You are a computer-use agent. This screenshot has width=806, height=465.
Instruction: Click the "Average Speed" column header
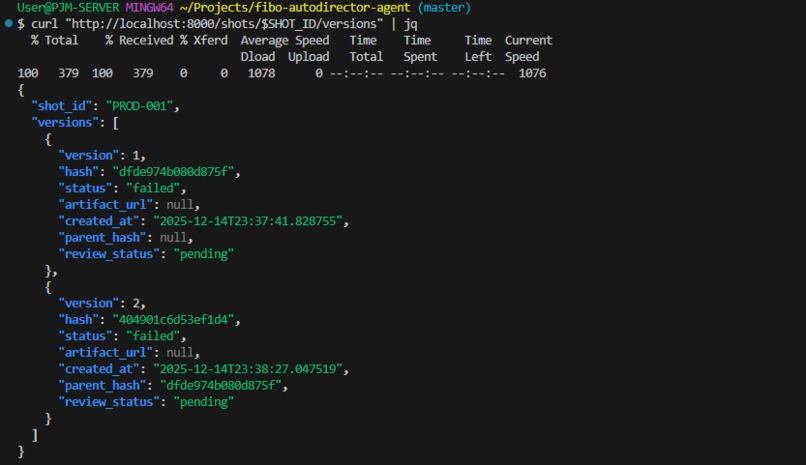tap(285, 40)
